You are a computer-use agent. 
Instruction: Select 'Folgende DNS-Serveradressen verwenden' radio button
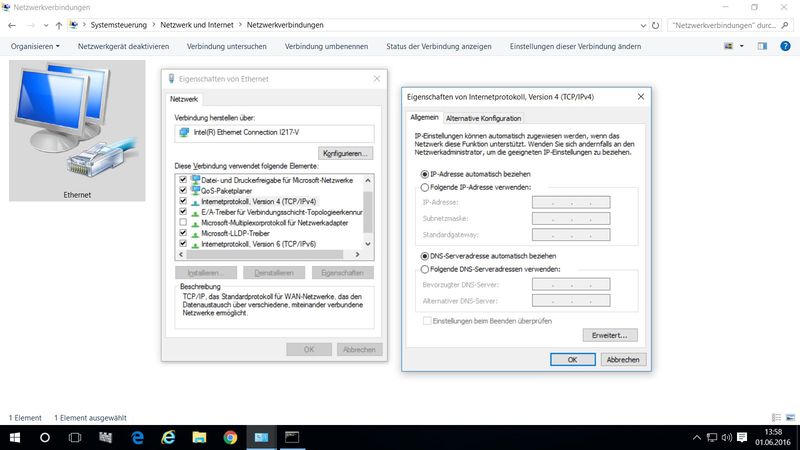(x=425, y=269)
